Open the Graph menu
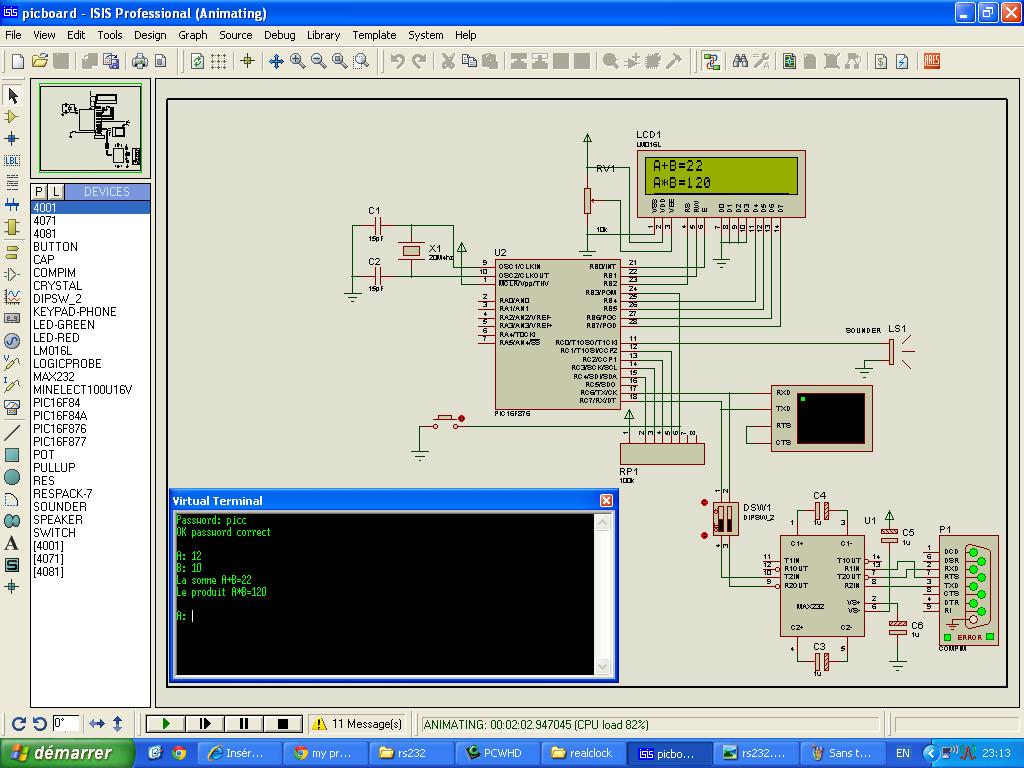1024x768 pixels. pos(193,35)
